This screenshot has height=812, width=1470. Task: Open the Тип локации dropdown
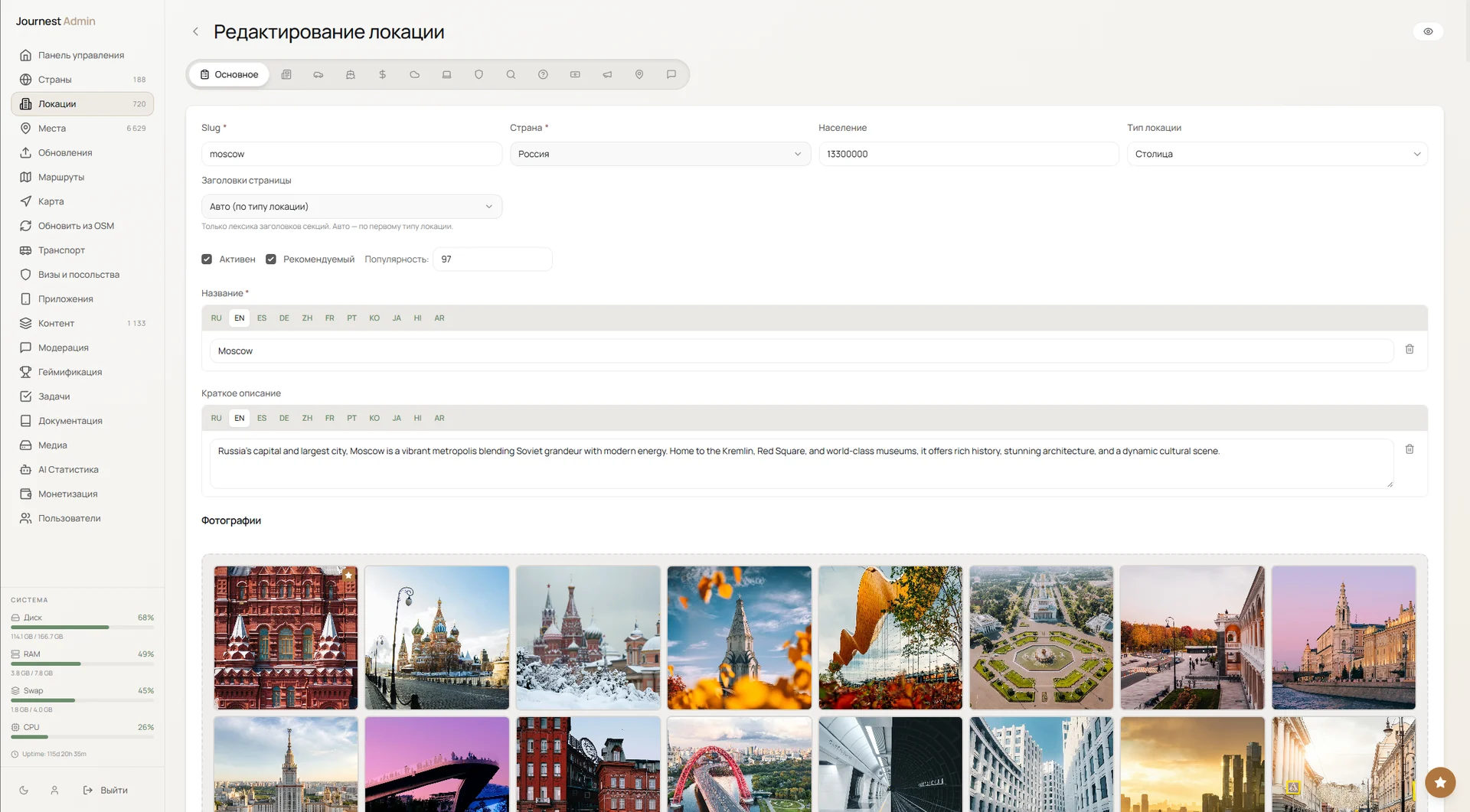click(1277, 154)
